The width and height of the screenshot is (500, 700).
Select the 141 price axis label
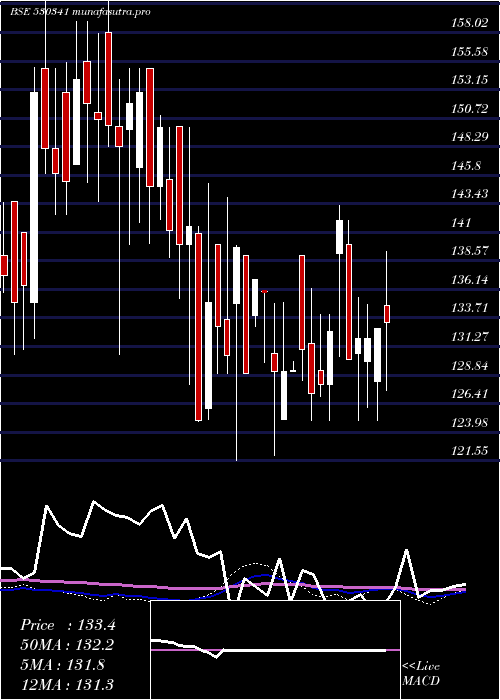pos(461,223)
